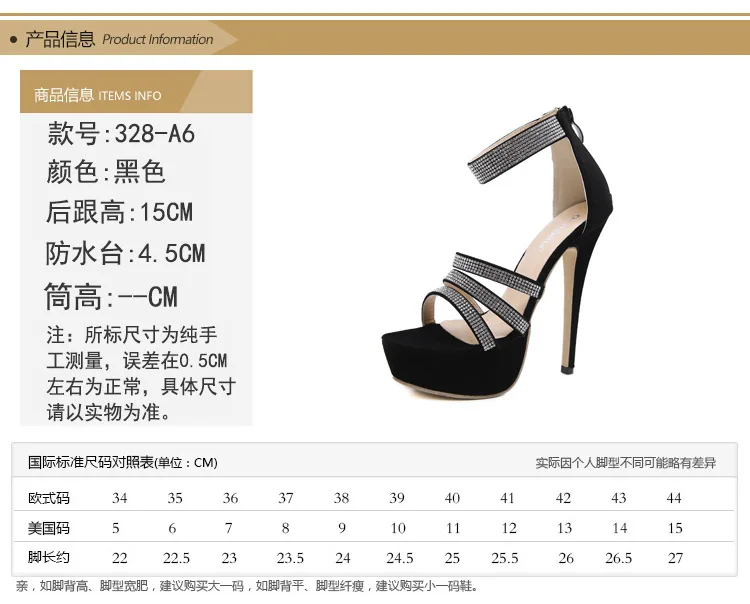Click US size 9 cell
This screenshot has height=604, width=750.
click(x=342, y=528)
